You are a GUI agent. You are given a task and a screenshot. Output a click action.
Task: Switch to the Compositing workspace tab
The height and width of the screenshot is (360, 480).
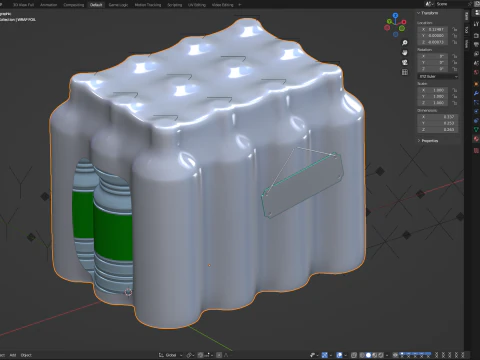74,5
